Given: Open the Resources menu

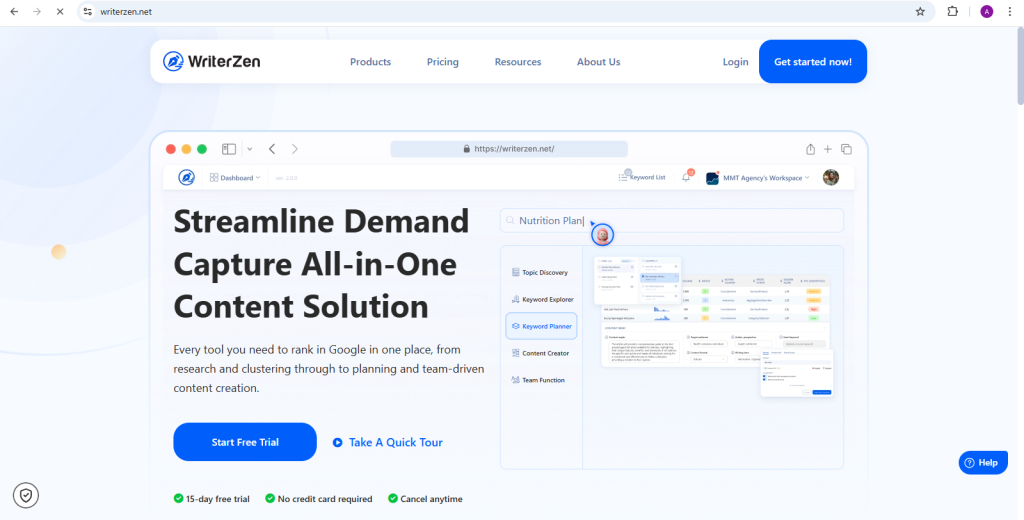Looking at the screenshot, I should [x=517, y=62].
